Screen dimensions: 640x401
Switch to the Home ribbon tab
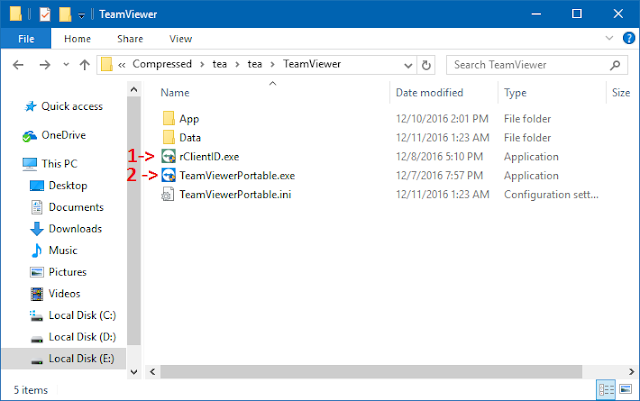77,39
